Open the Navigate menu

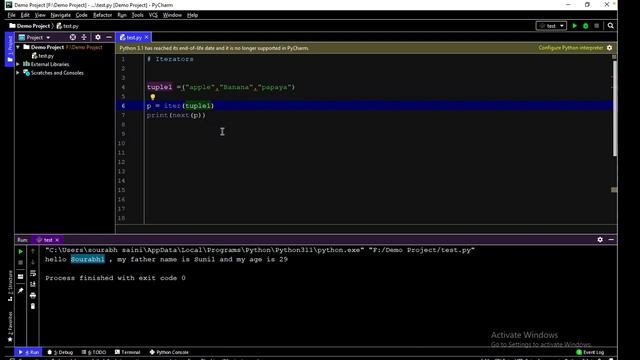(60, 15)
